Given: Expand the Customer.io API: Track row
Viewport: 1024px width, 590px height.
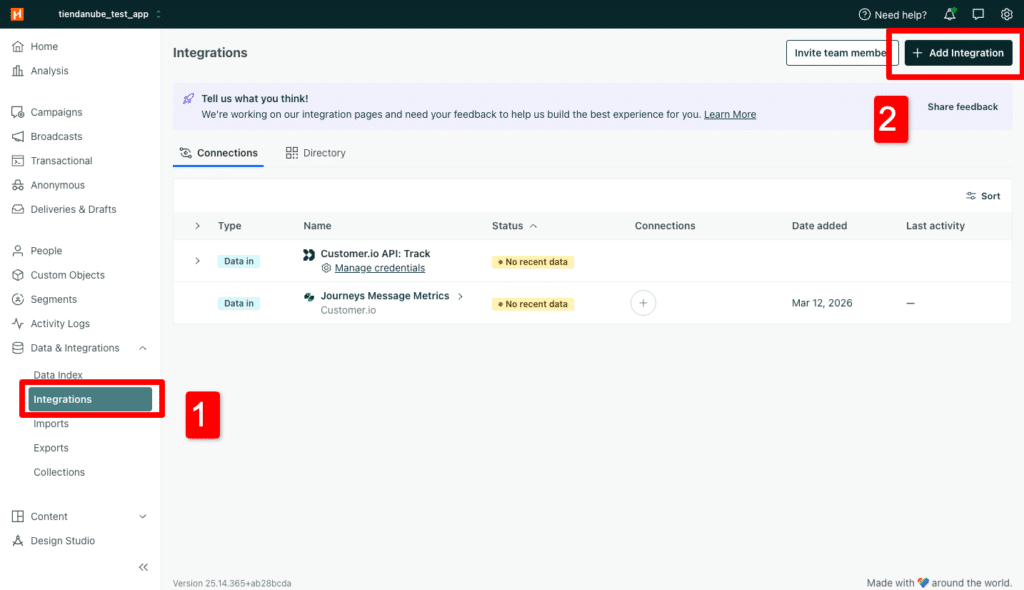Looking at the screenshot, I should click(197, 261).
